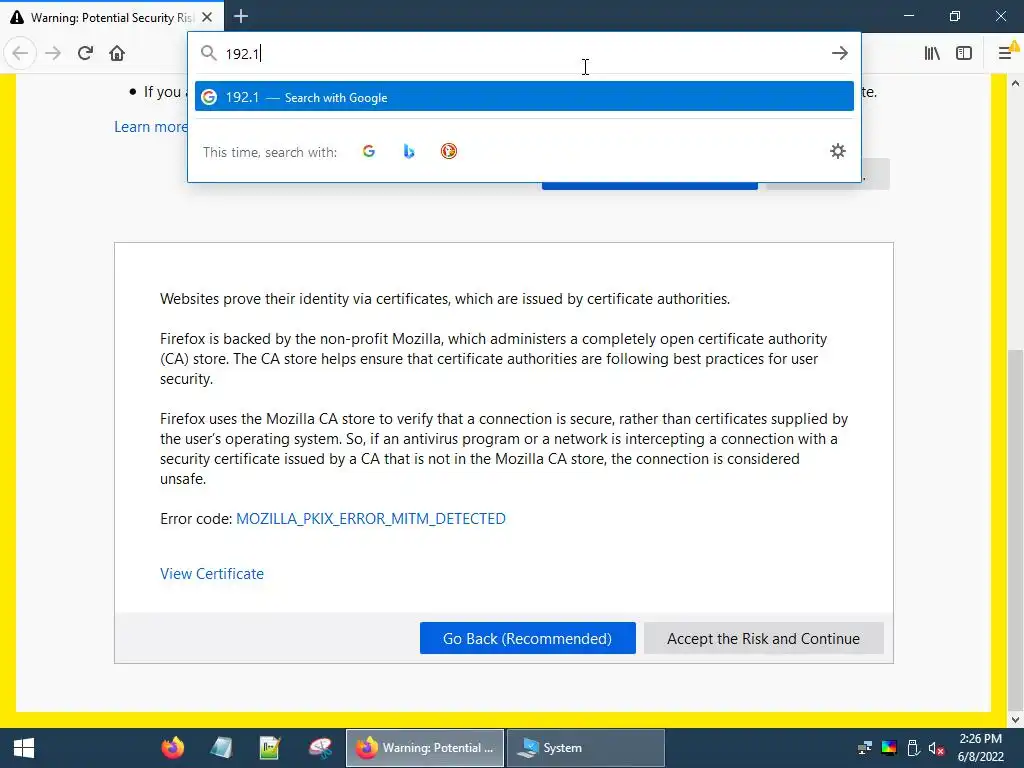Open the notepad-like pinned taskbar icon

[x=221, y=748]
